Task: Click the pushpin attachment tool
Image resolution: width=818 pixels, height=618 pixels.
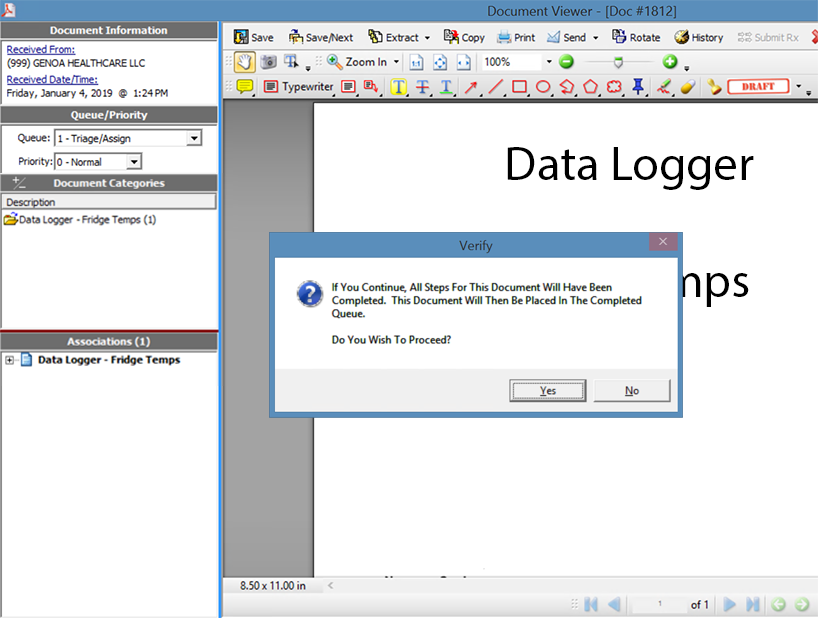Action: pos(638,87)
